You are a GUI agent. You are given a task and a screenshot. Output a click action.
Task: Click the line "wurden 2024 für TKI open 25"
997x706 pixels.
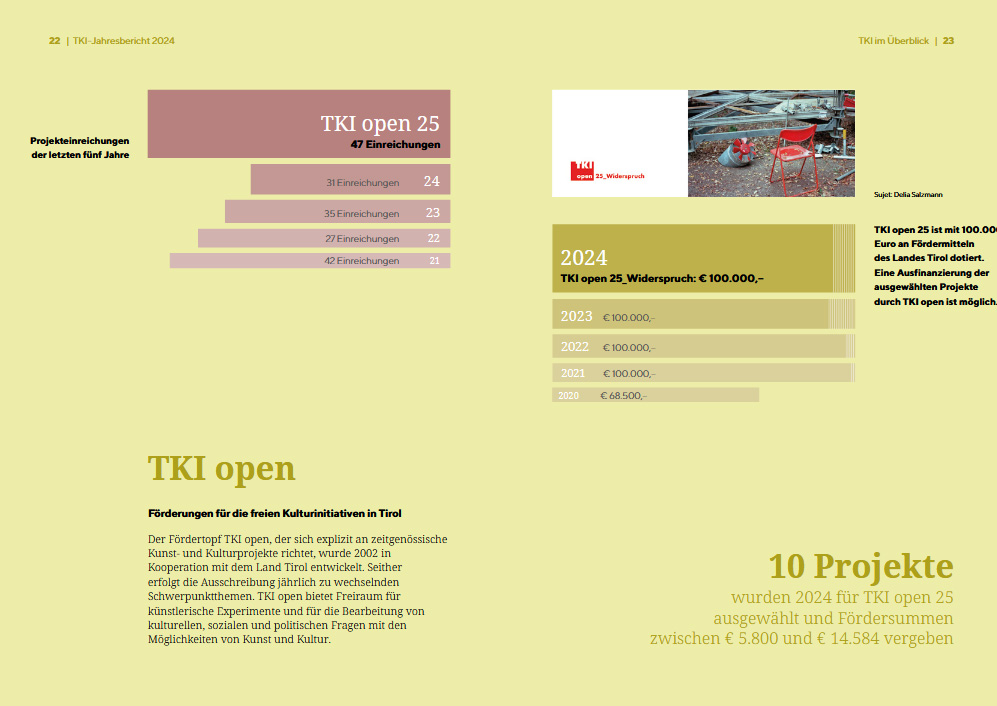click(842, 597)
